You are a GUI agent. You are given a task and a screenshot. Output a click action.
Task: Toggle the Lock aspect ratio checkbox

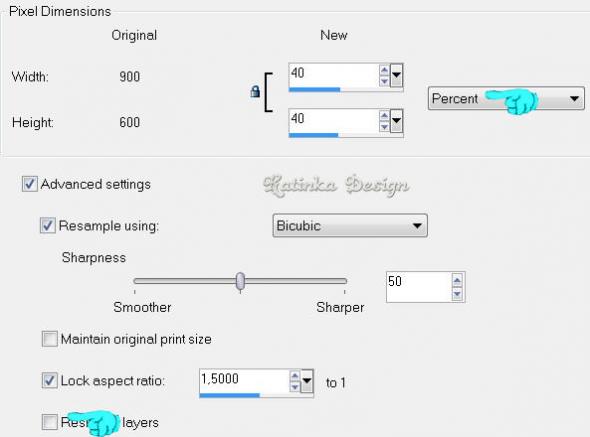pyautogui.click(x=50, y=381)
